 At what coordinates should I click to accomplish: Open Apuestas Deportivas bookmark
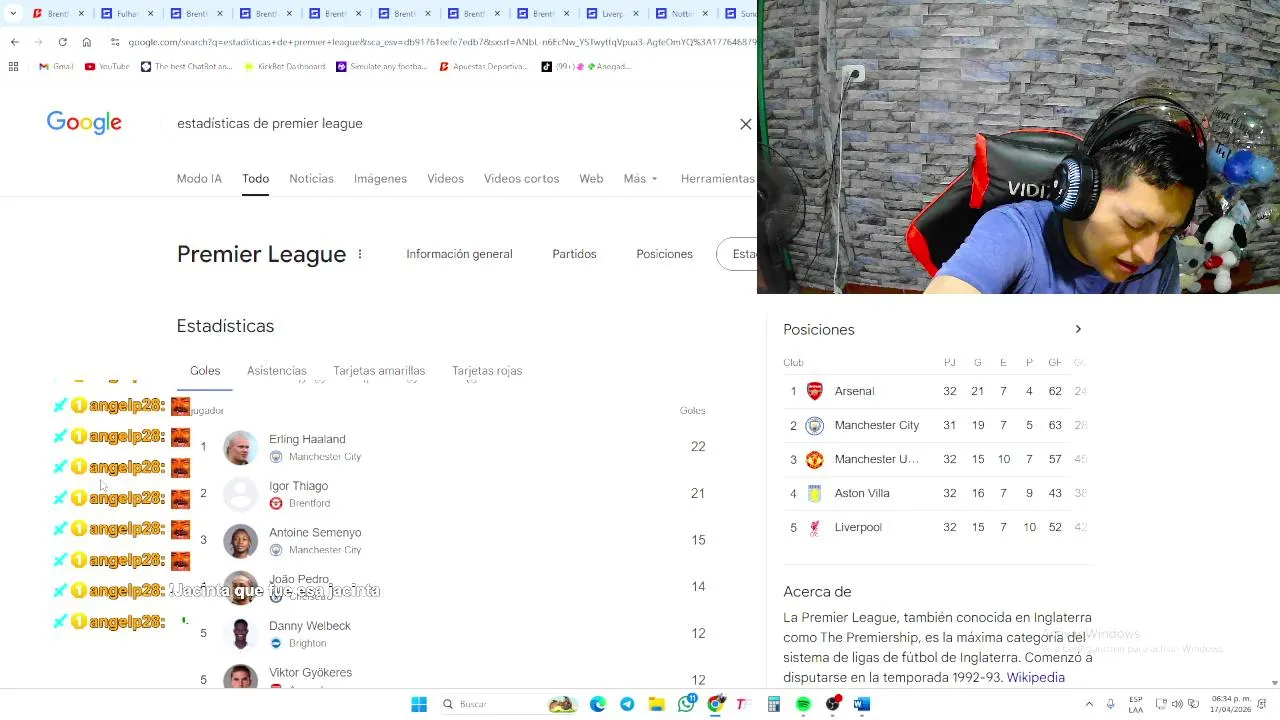pyautogui.click(x=483, y=67)
